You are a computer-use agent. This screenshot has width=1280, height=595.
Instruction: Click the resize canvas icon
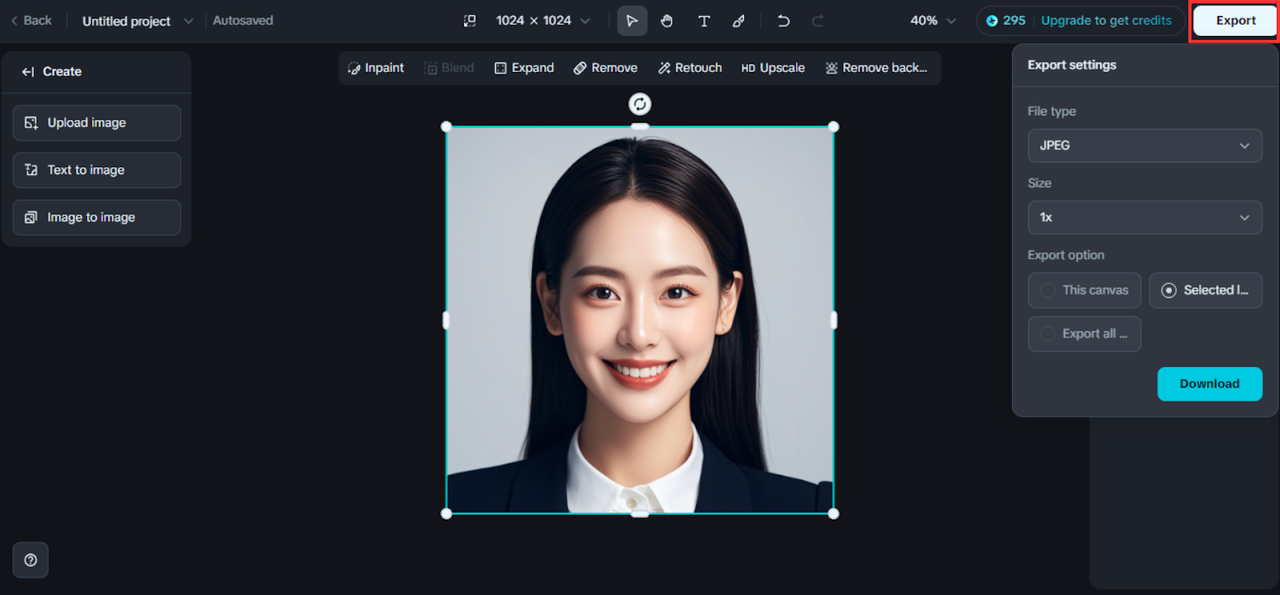(x=470, y=21)
